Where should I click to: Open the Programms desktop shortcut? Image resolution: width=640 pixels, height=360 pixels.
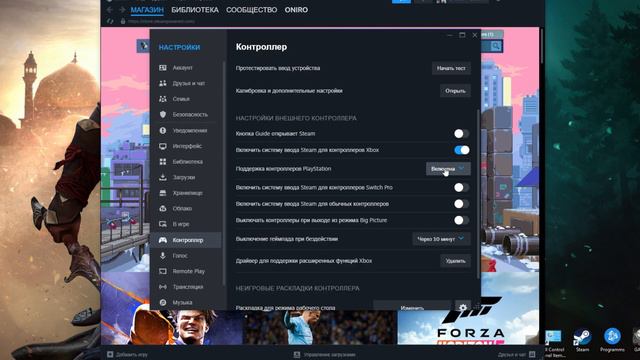tap(612, 340)
